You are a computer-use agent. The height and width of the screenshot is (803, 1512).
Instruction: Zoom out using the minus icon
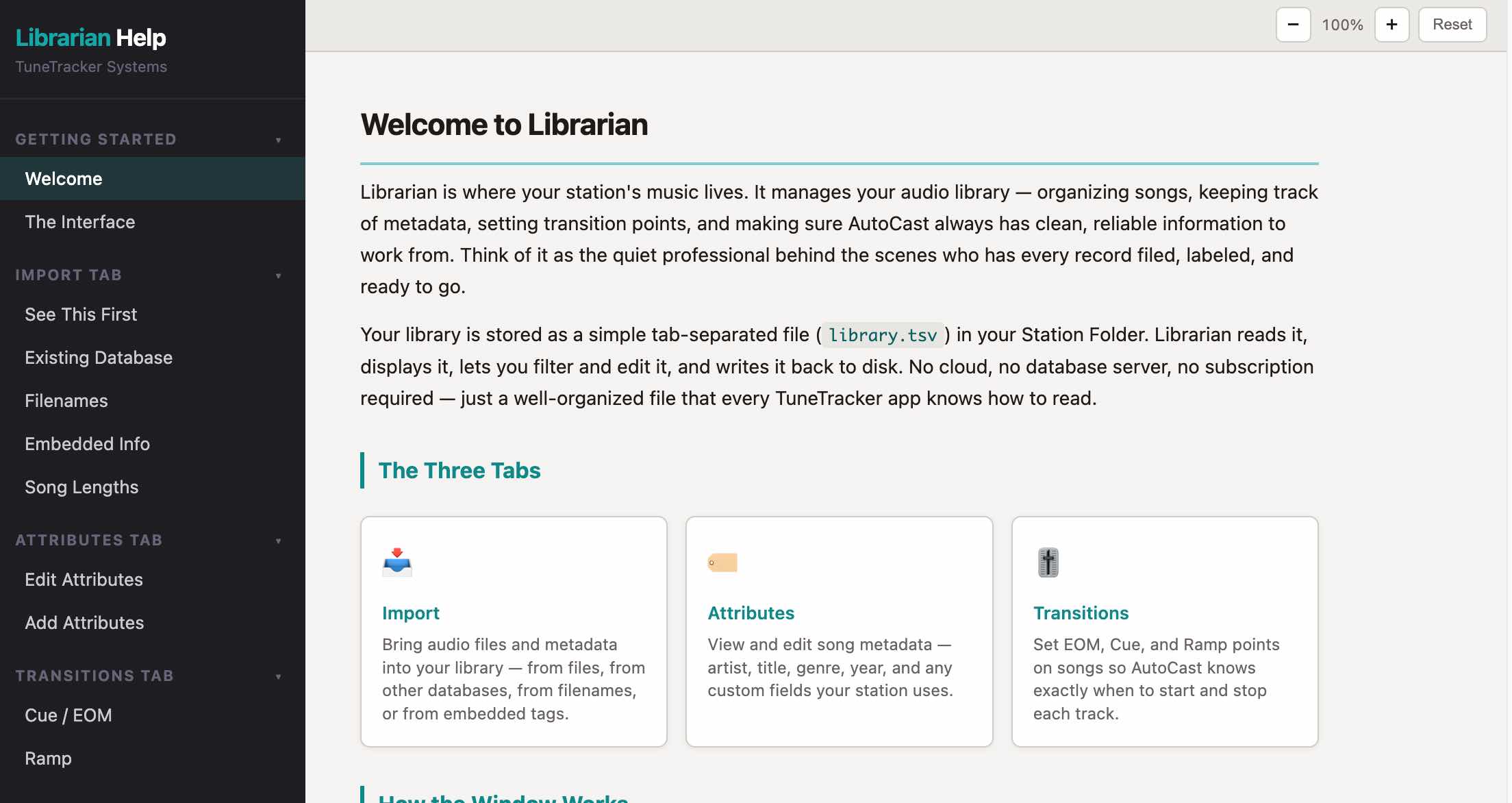pyautogui.click(x=1293, y=24)
